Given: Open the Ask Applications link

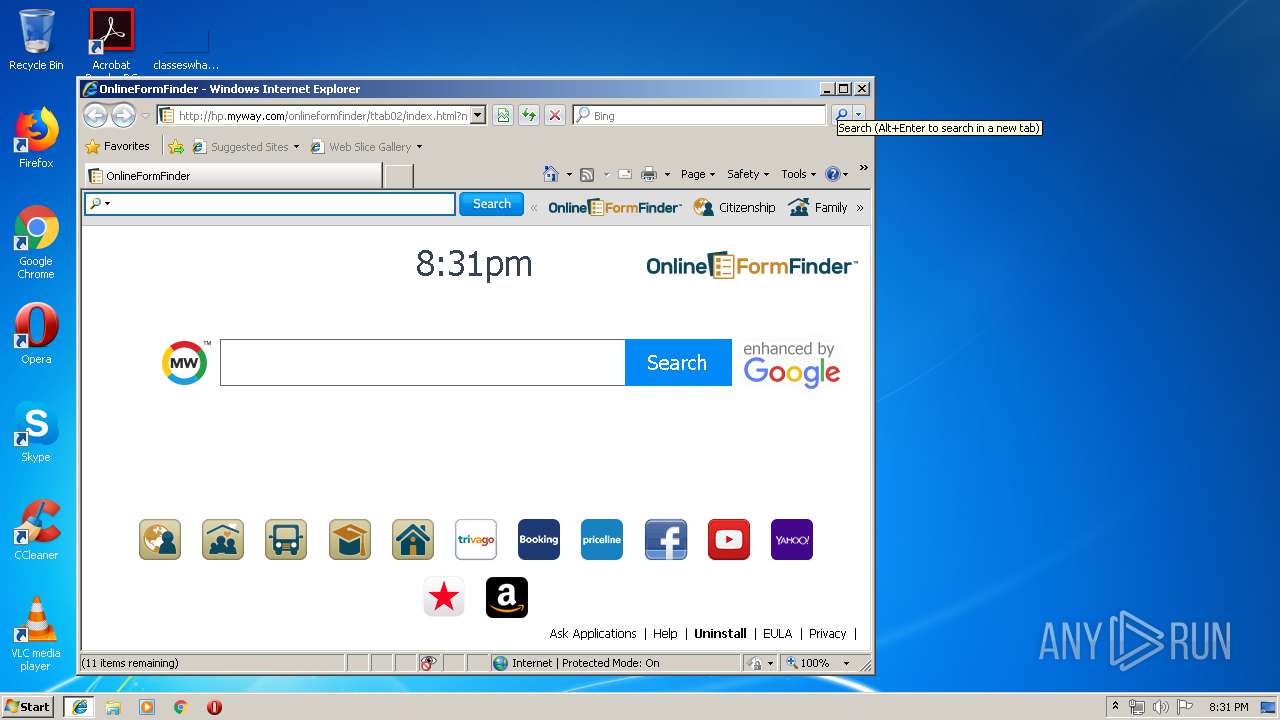Looking at the screenshot, I should 593,634.
